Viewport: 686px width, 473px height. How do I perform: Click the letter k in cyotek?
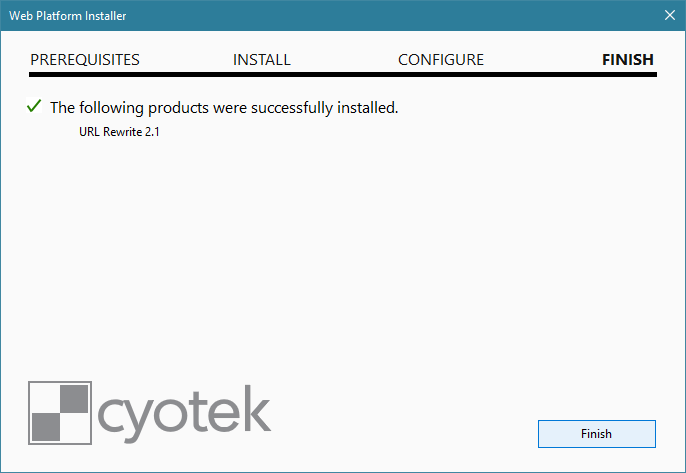pos(258,408)
